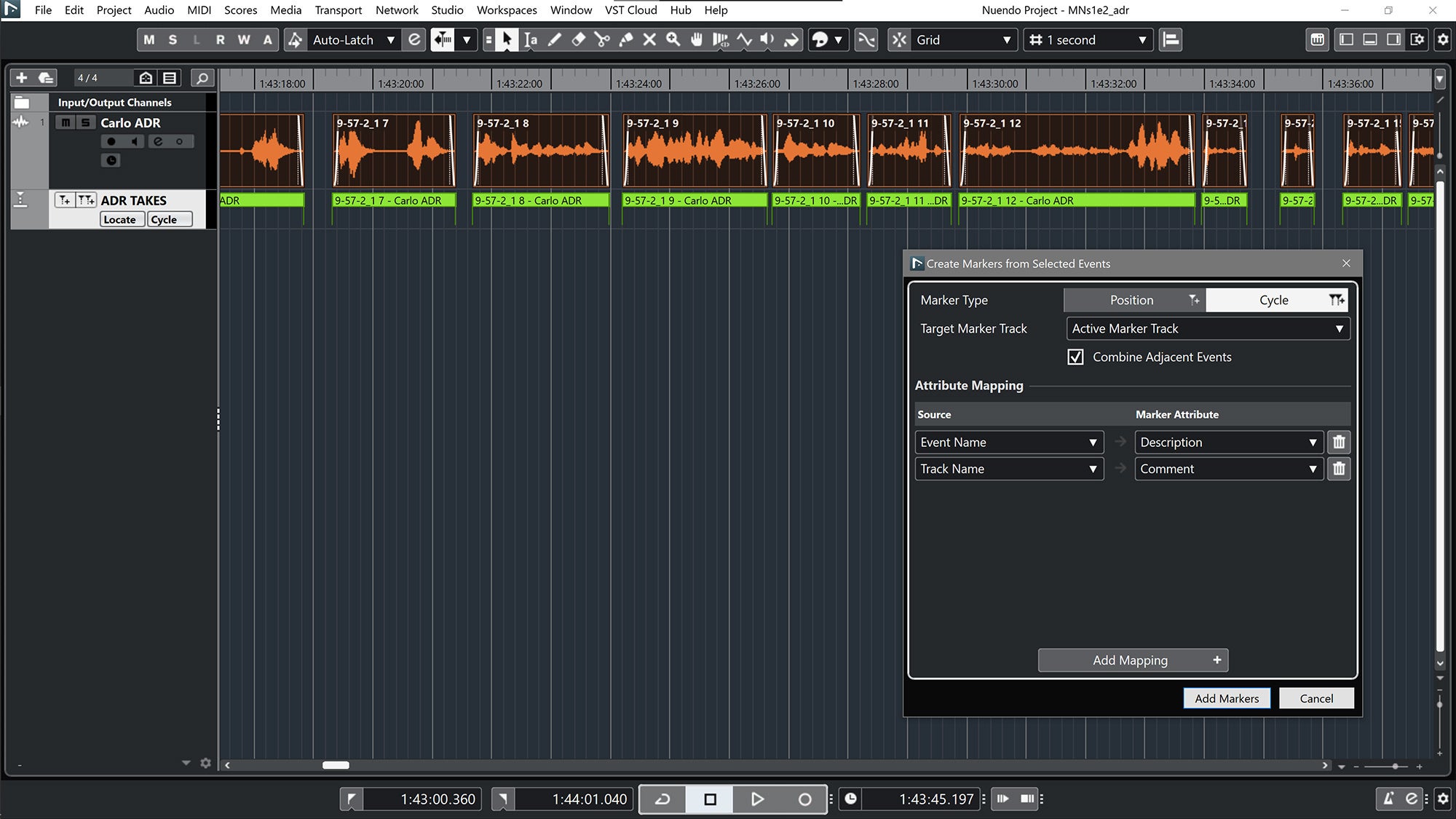Screen dimensions: 1456x819
Task: Switch marker type to Position
Action: click(1133, 300)
